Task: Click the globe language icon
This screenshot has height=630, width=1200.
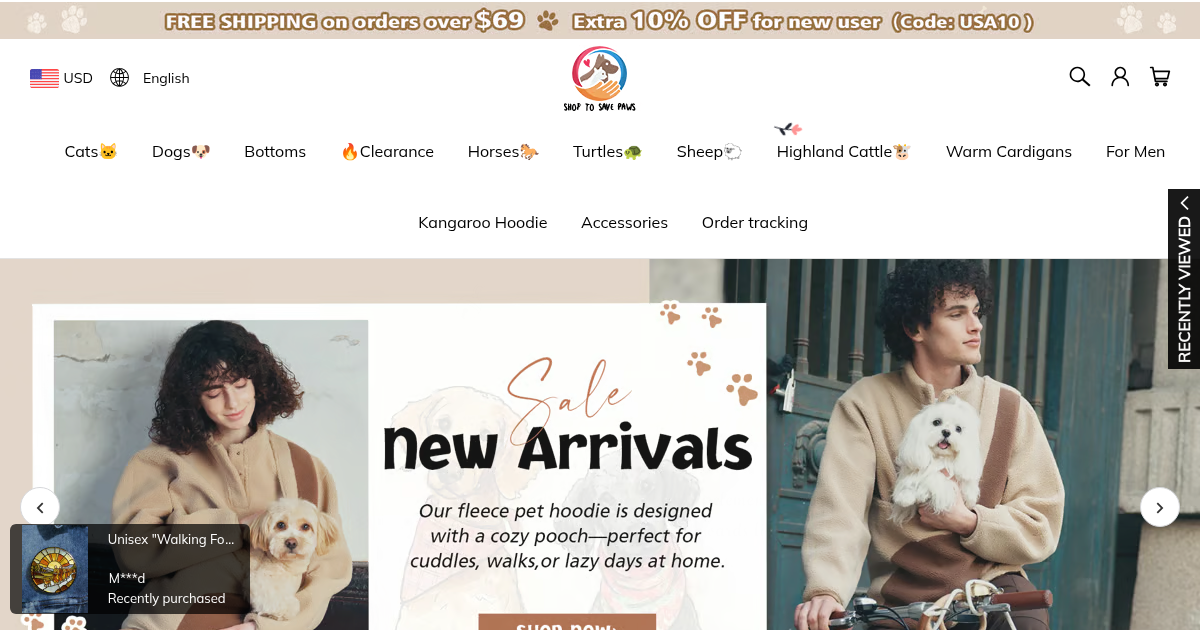Action: point(120,78)
